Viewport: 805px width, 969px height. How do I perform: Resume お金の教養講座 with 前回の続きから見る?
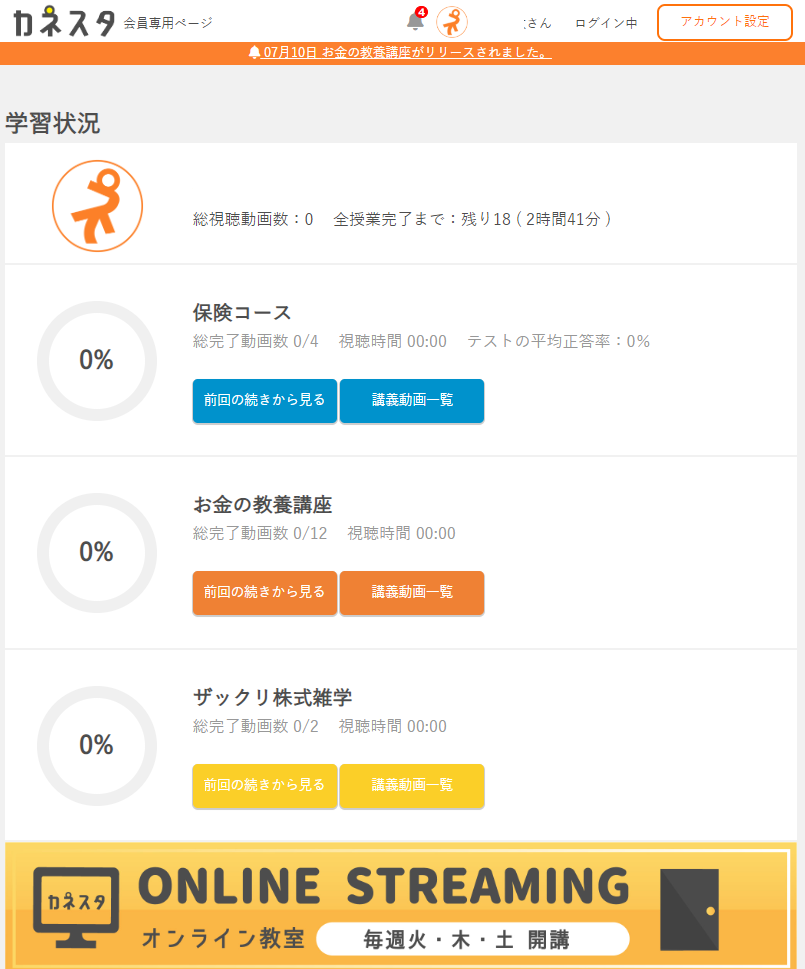tap(265, 592)
